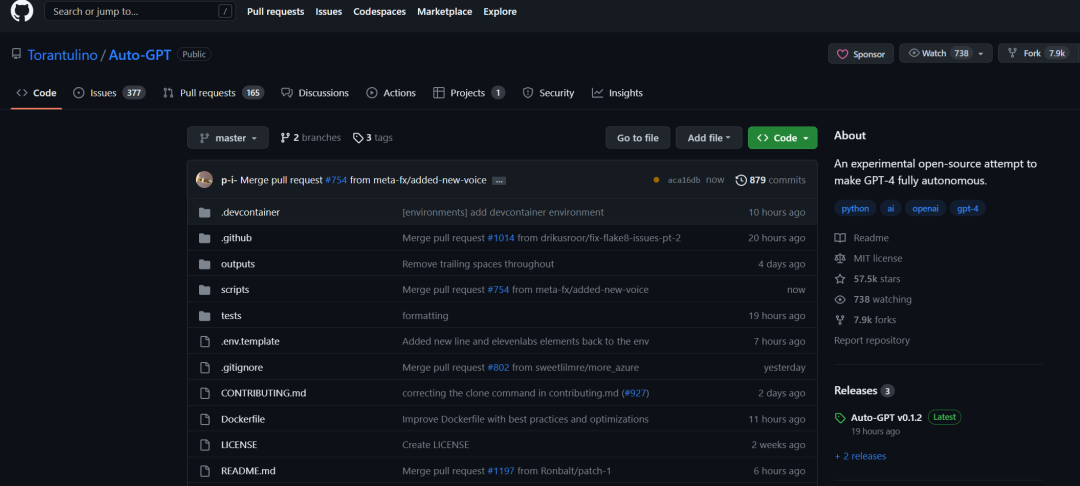Screen dimensions: 1080x486
Task: Open the Discussions tab
Action: [x=315, y=93]
